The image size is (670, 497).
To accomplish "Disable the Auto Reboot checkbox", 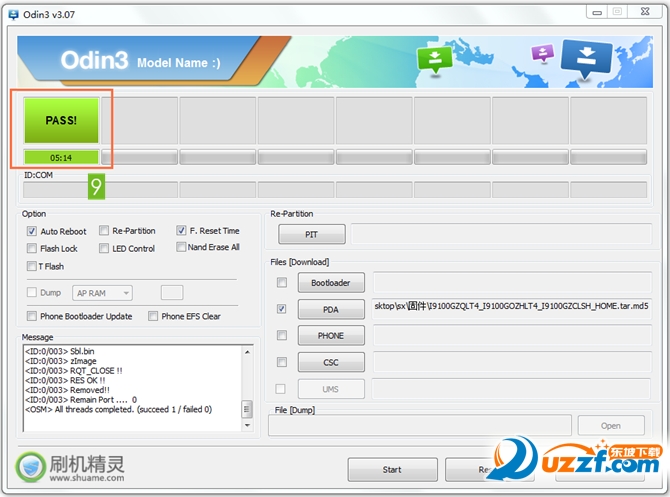I will click(32, 231).
